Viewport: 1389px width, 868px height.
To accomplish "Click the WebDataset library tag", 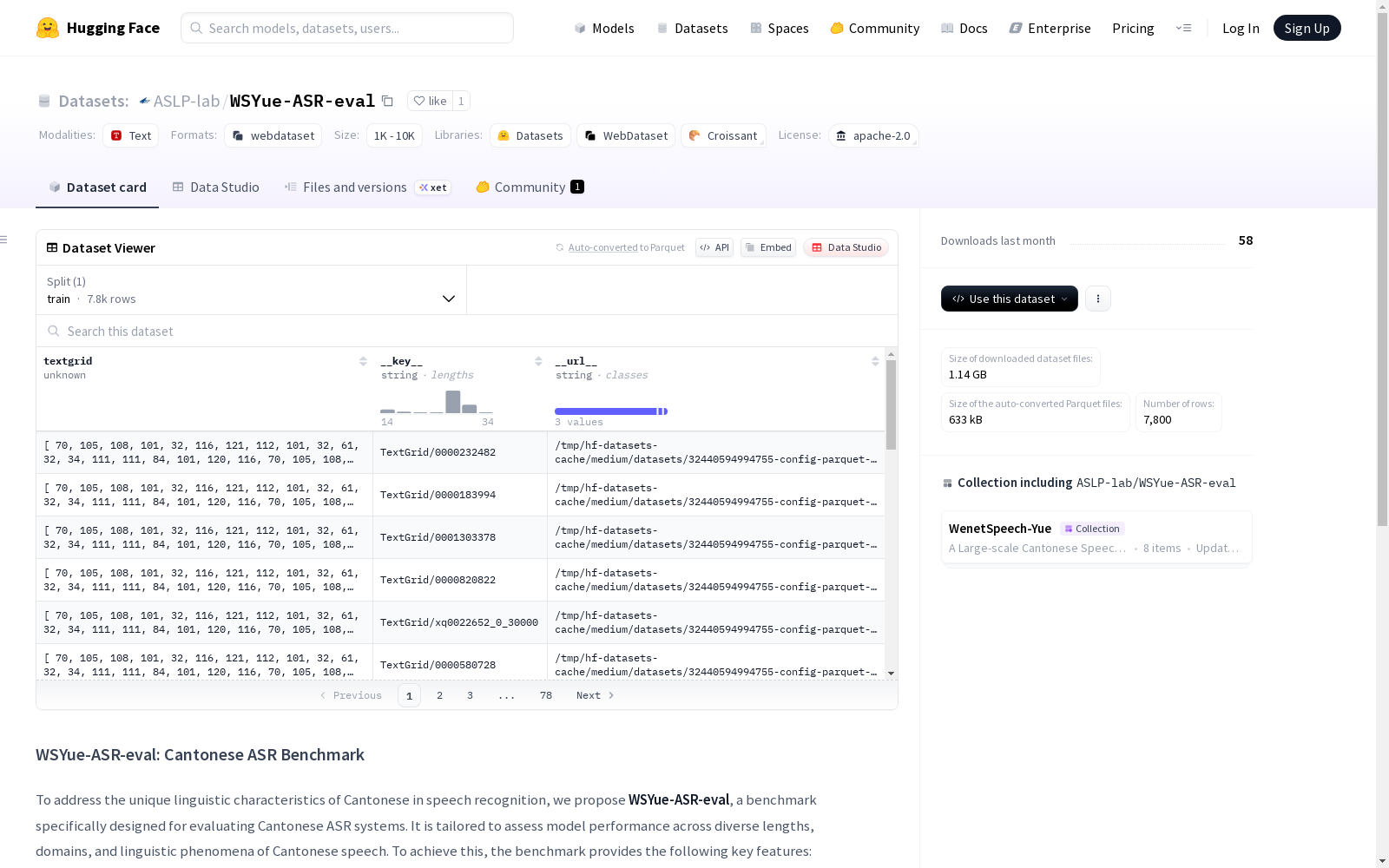I will pyautogui.click(x=626, y=135).
